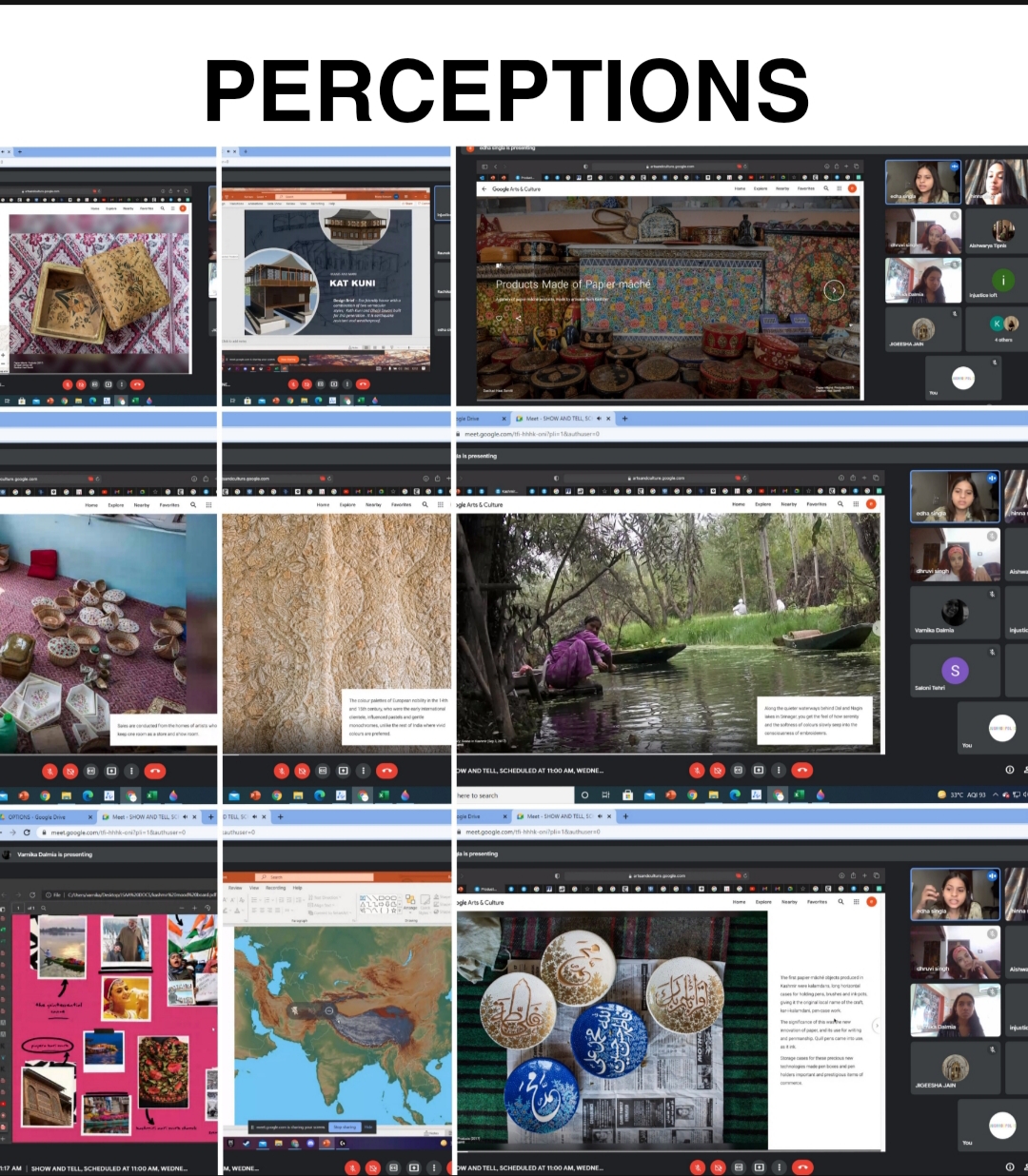The width and height of the screenshot is (1028, 1176).
Task: Open Excel from the taskbar below the river photo
Action: [800, 794]
